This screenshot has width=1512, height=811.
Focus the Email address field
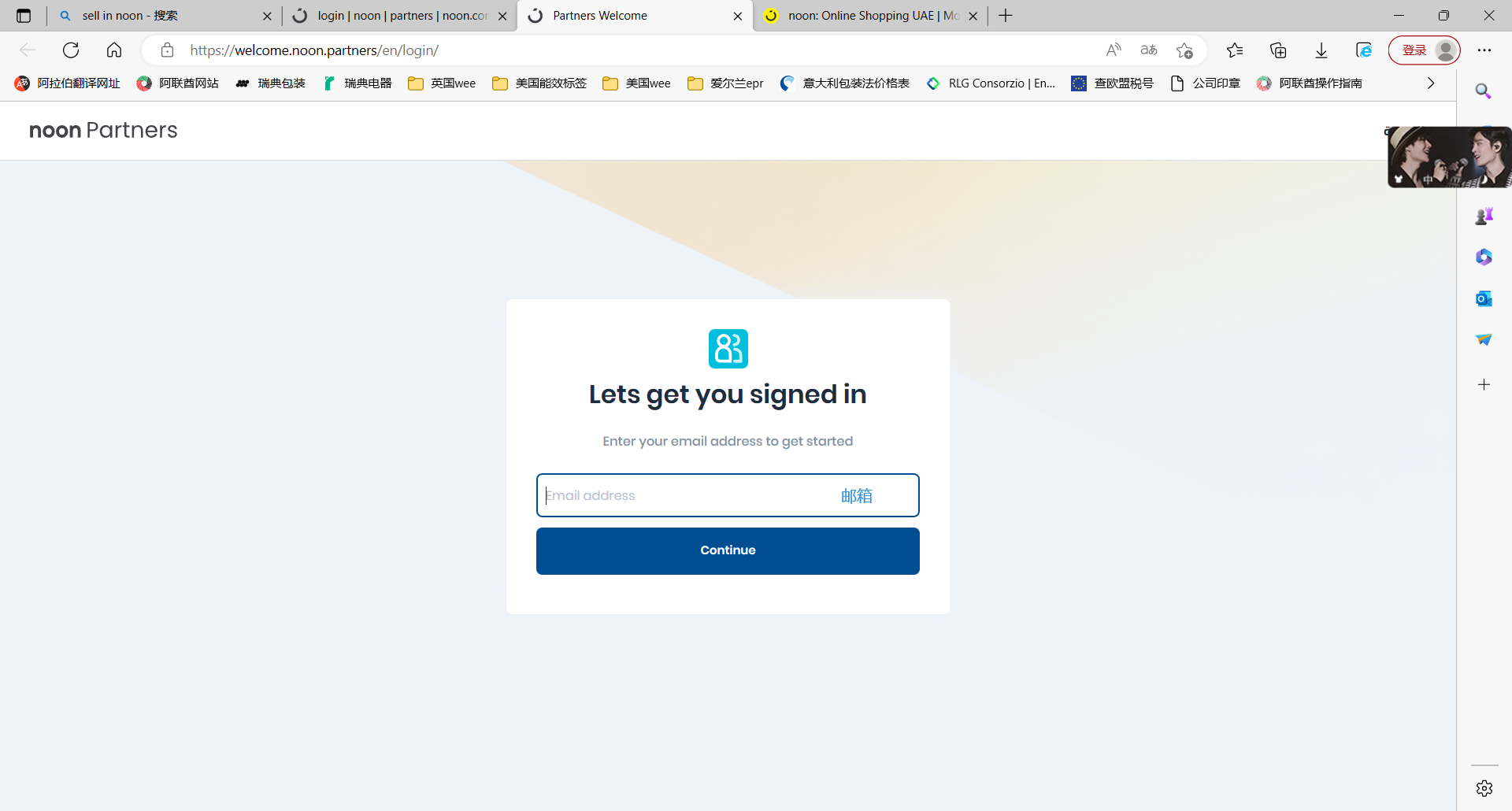pyautogui.click(x=728, y=495)
